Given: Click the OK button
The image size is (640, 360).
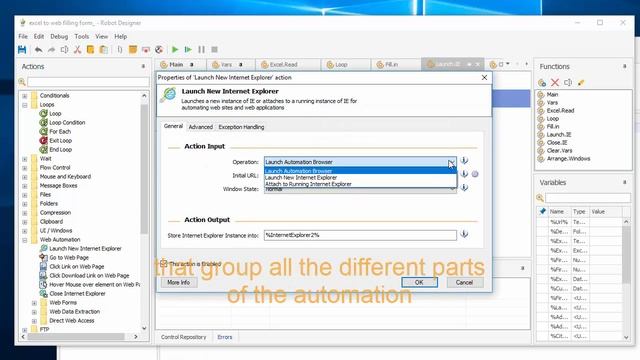Looking at the screenshot, I should click(419, 282).
